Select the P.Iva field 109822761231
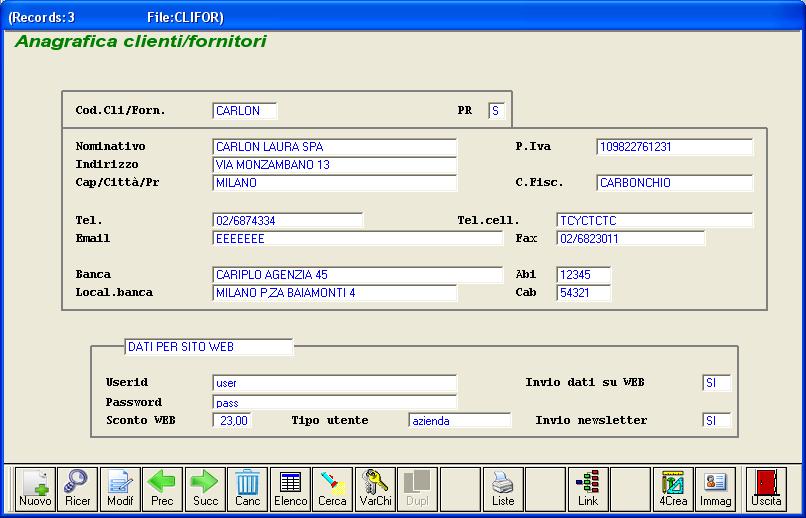This screenshot has width=806, height=518. click(x=674, y=146)
